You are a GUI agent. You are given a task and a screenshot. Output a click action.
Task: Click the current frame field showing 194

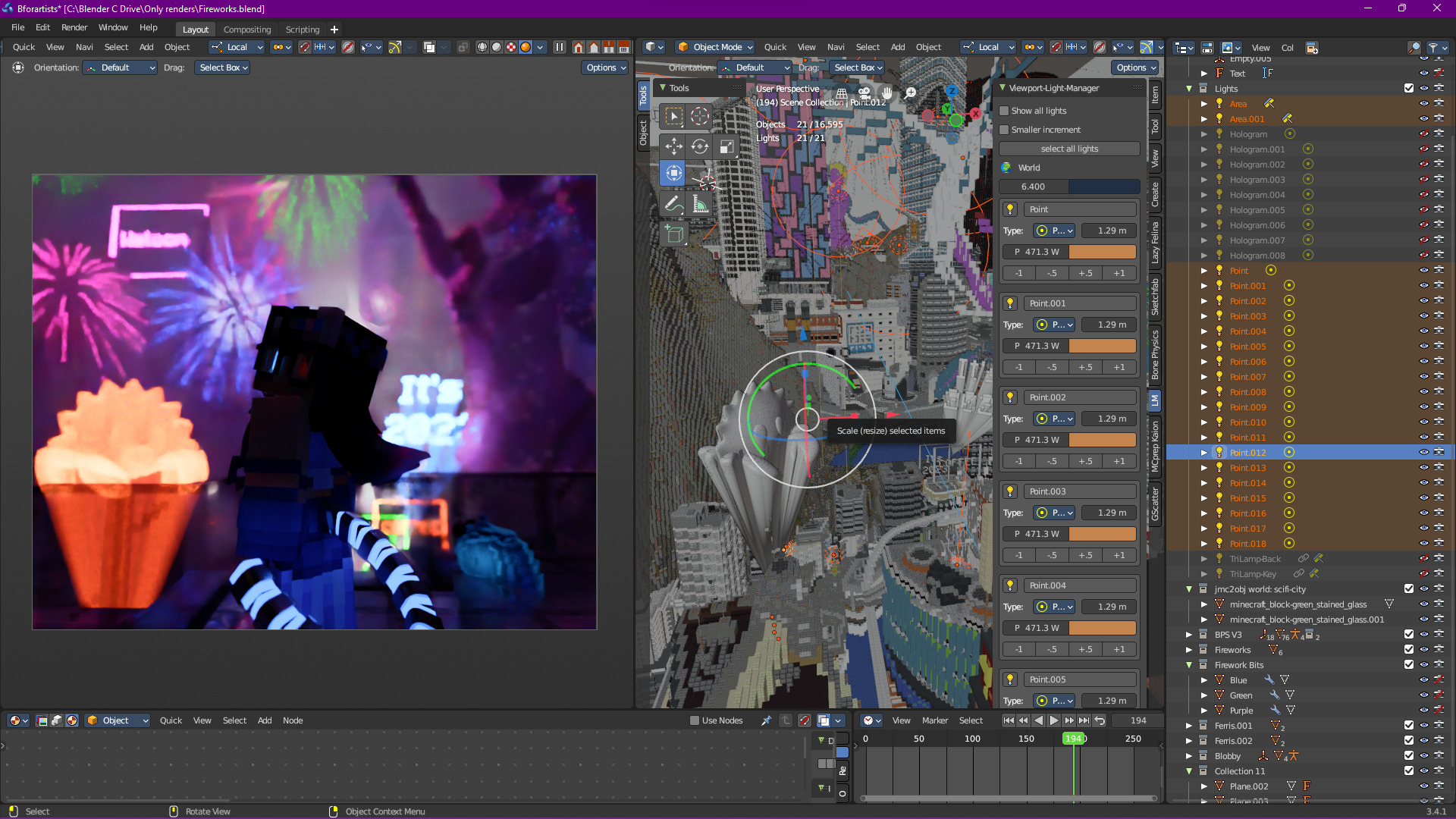(x=1137, y=720)
